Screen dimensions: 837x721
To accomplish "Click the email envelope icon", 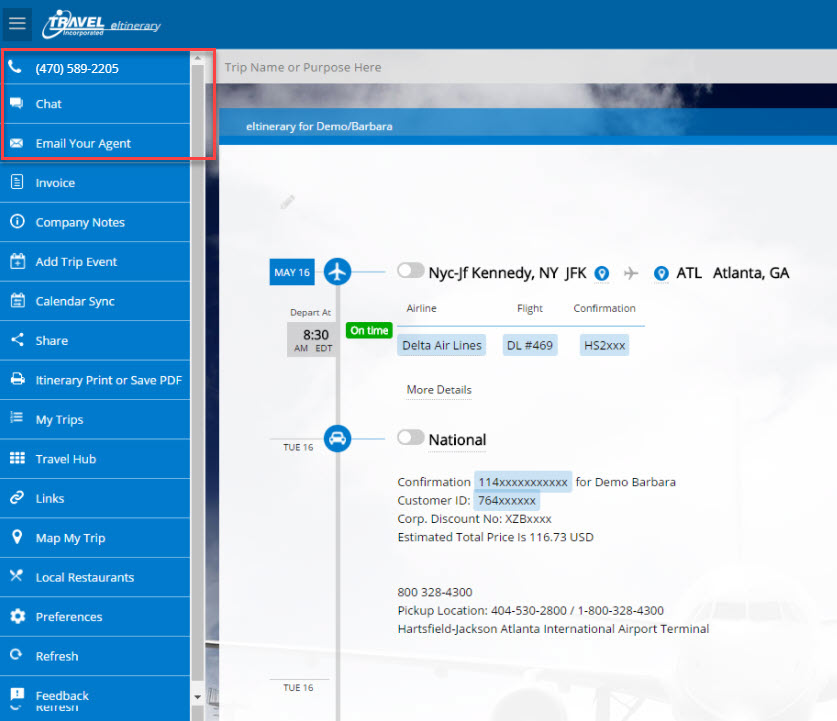I will click(17, 143).
